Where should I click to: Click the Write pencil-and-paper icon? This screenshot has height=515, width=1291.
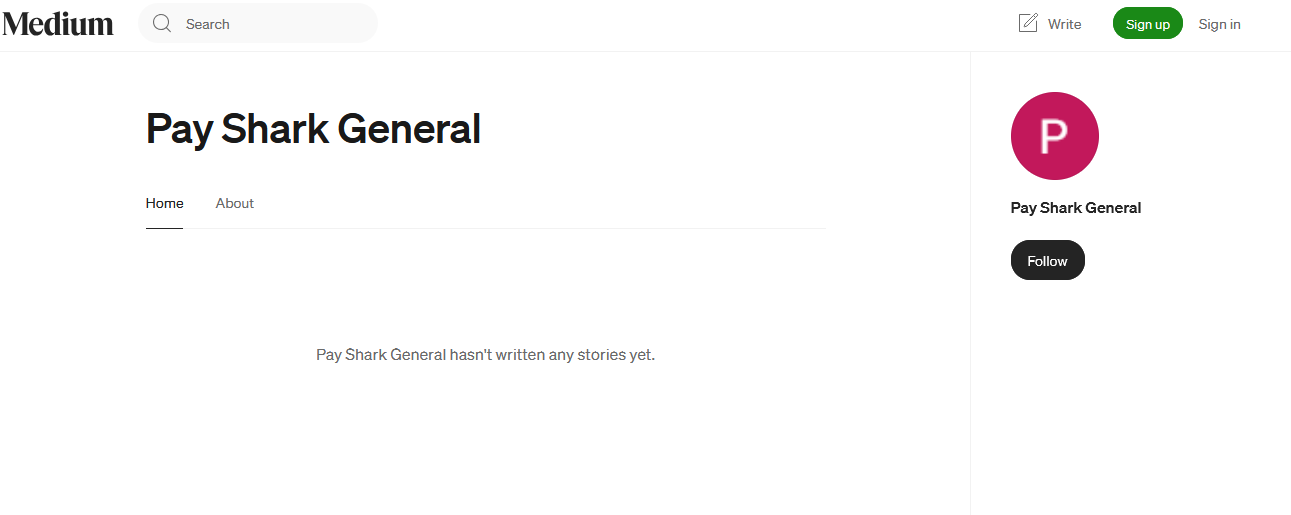click(1028, 23)
